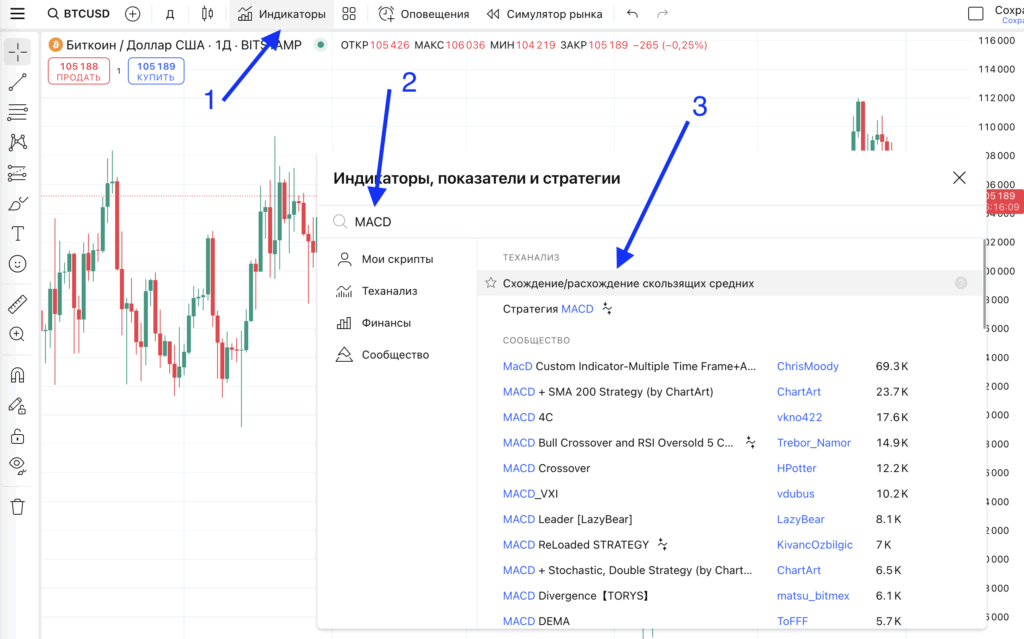Open the Индикаторы indicators button
This screenshot has width=1024, height=639.
pyautogui.click(x=281, y=14)
